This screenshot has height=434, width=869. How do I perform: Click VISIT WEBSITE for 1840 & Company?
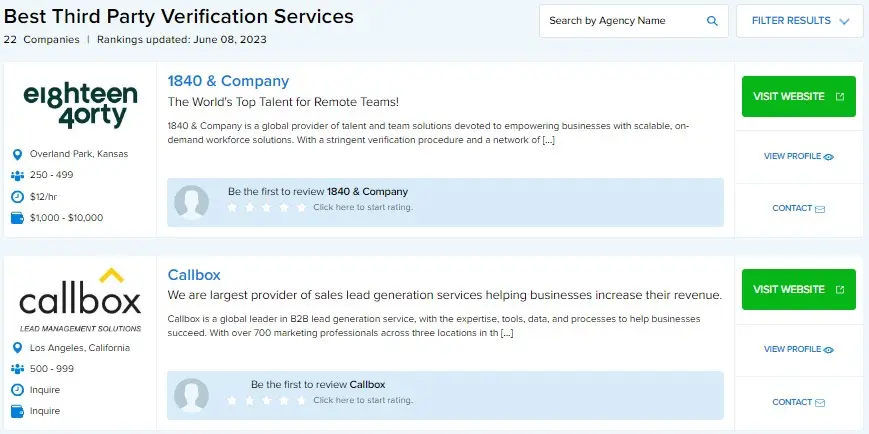pos(799,96)
